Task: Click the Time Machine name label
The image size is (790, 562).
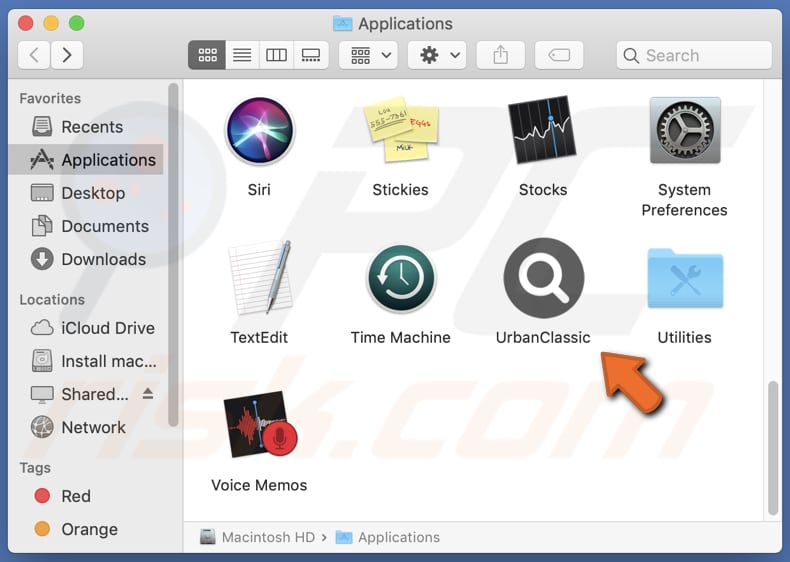Action: (x=401, y=337)
